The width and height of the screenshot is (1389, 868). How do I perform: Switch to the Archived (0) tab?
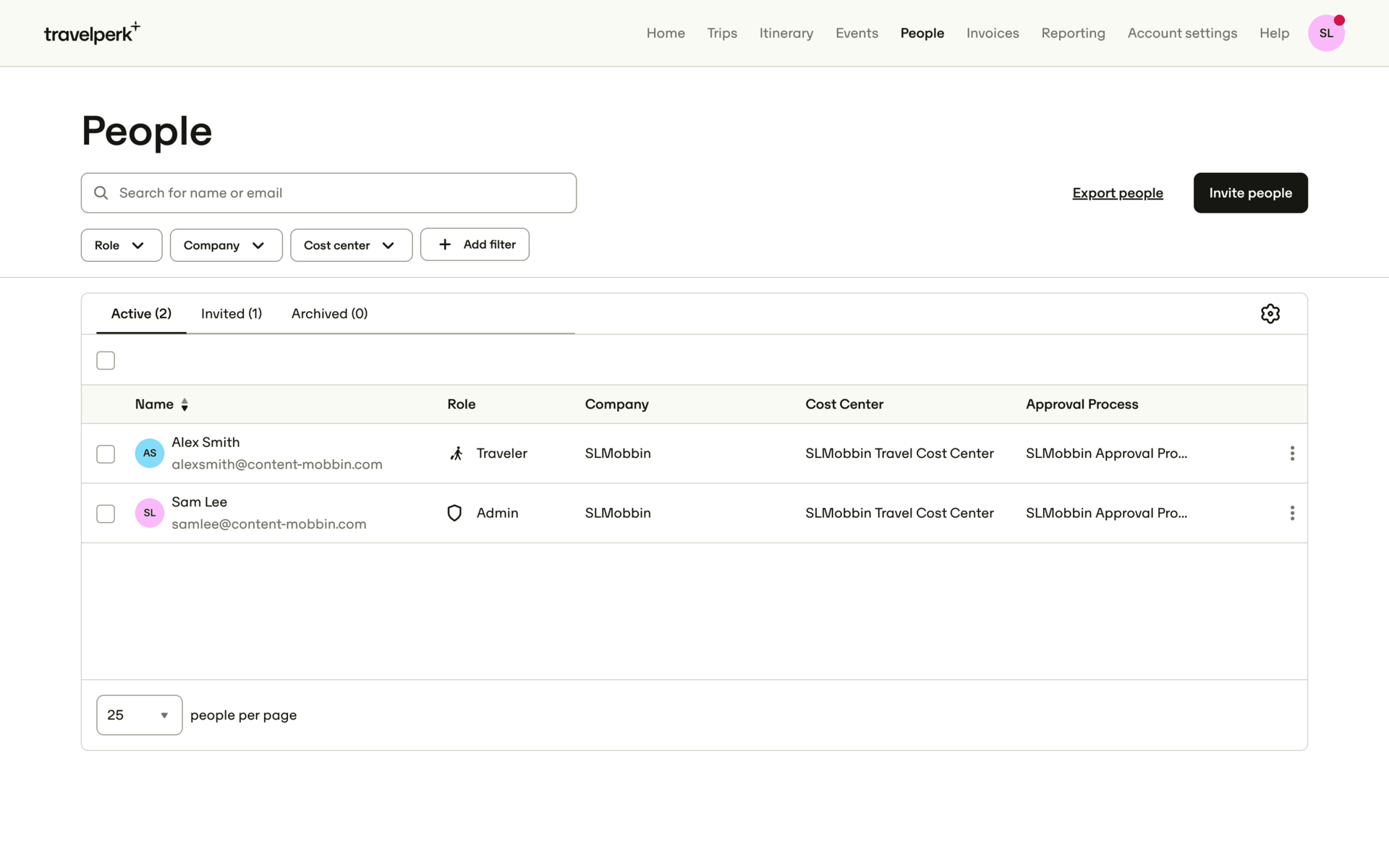pos(329,313)
